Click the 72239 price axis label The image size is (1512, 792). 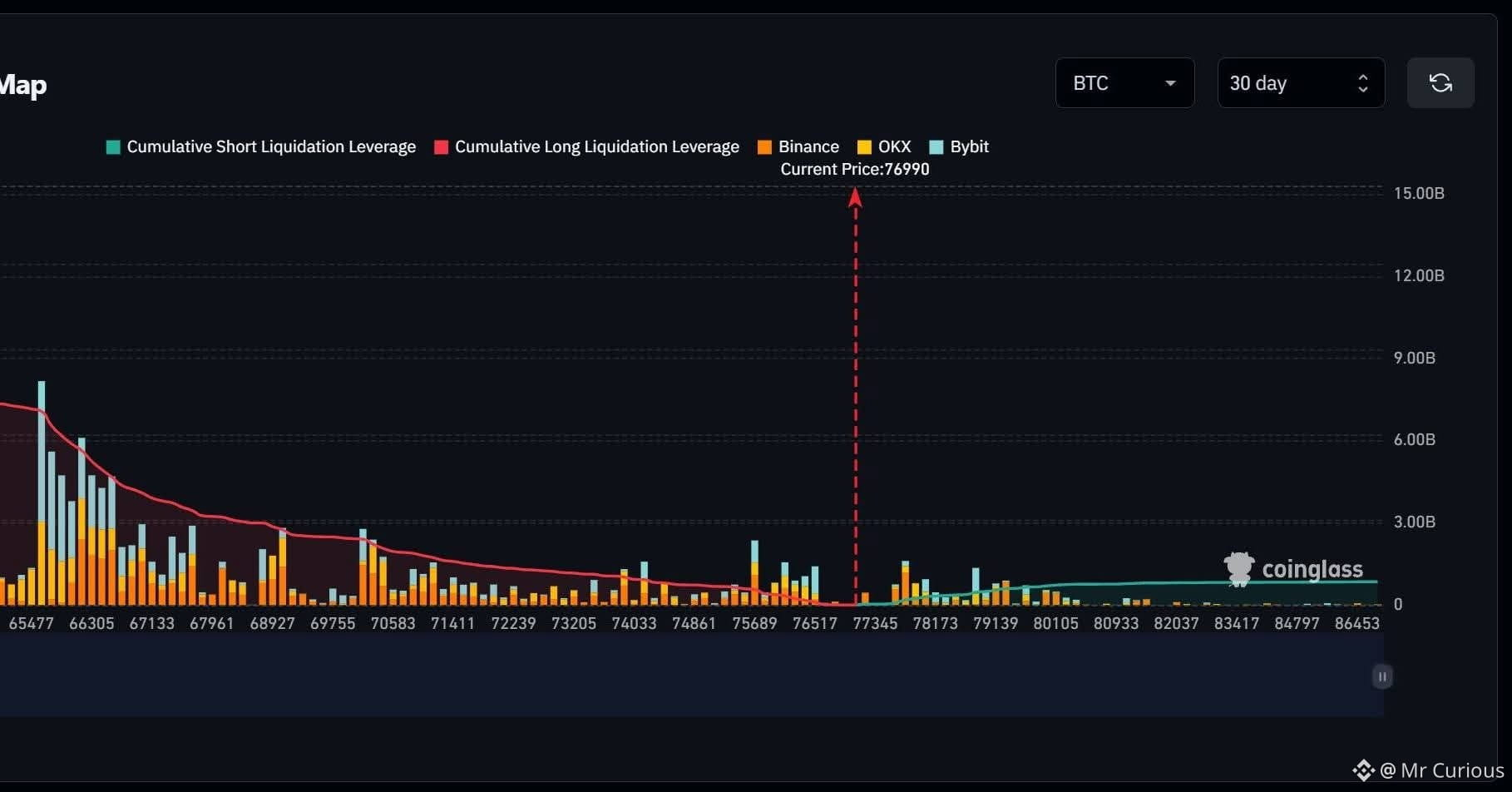tap(513, 623)
